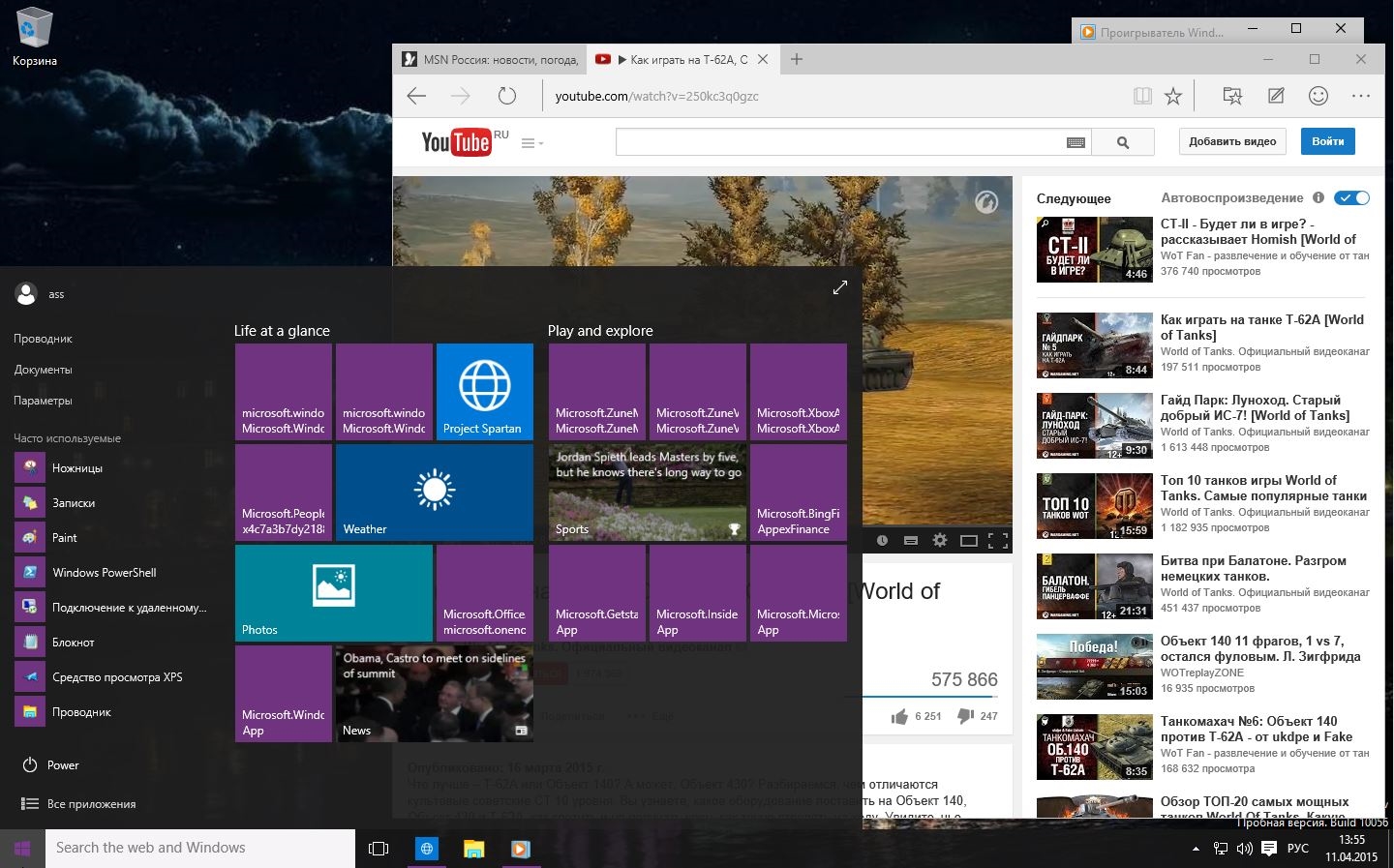
Task: Open the browser Web Note pen tool
Action: coord(1276,96)
